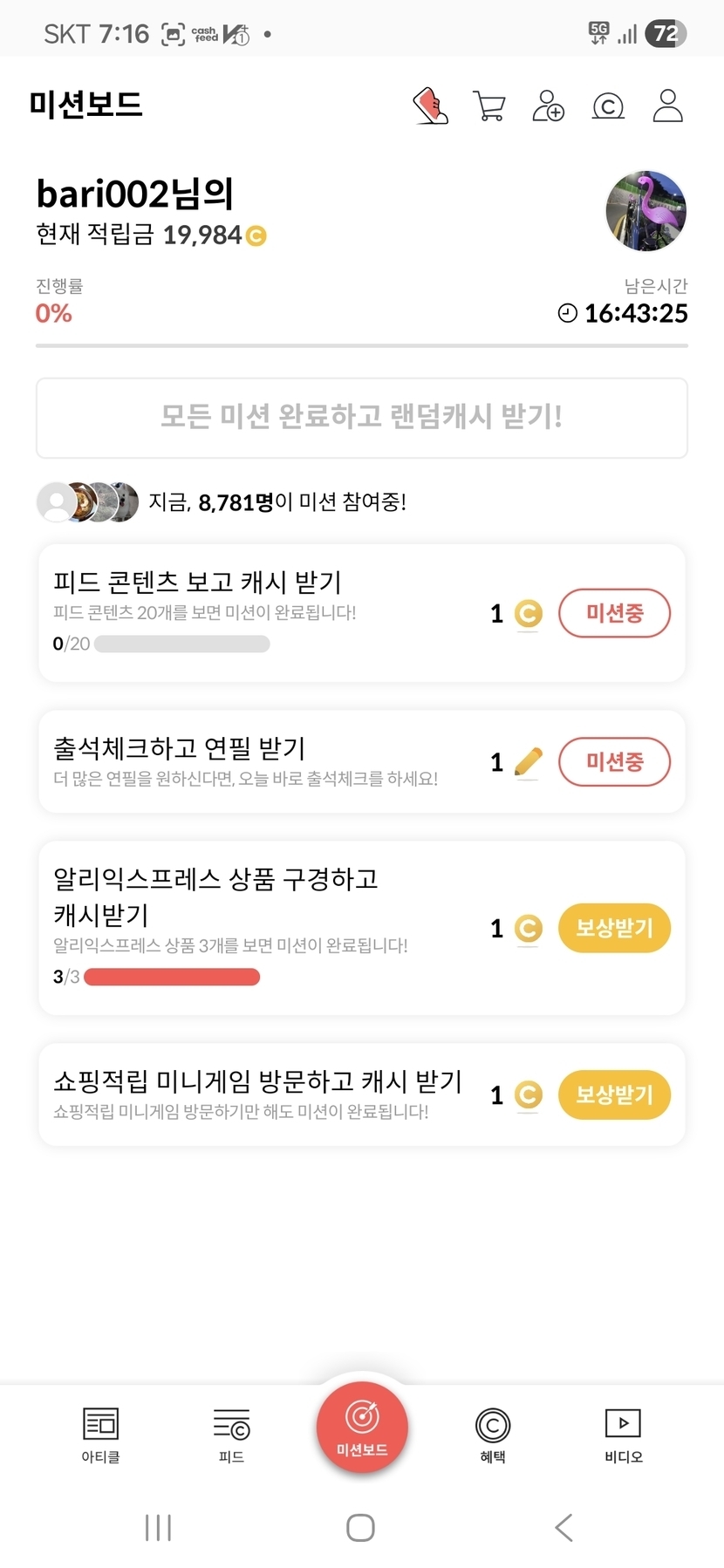Tap the red sneaker step-counter icon
The image size is (724, 1568).
click(430, 106)
